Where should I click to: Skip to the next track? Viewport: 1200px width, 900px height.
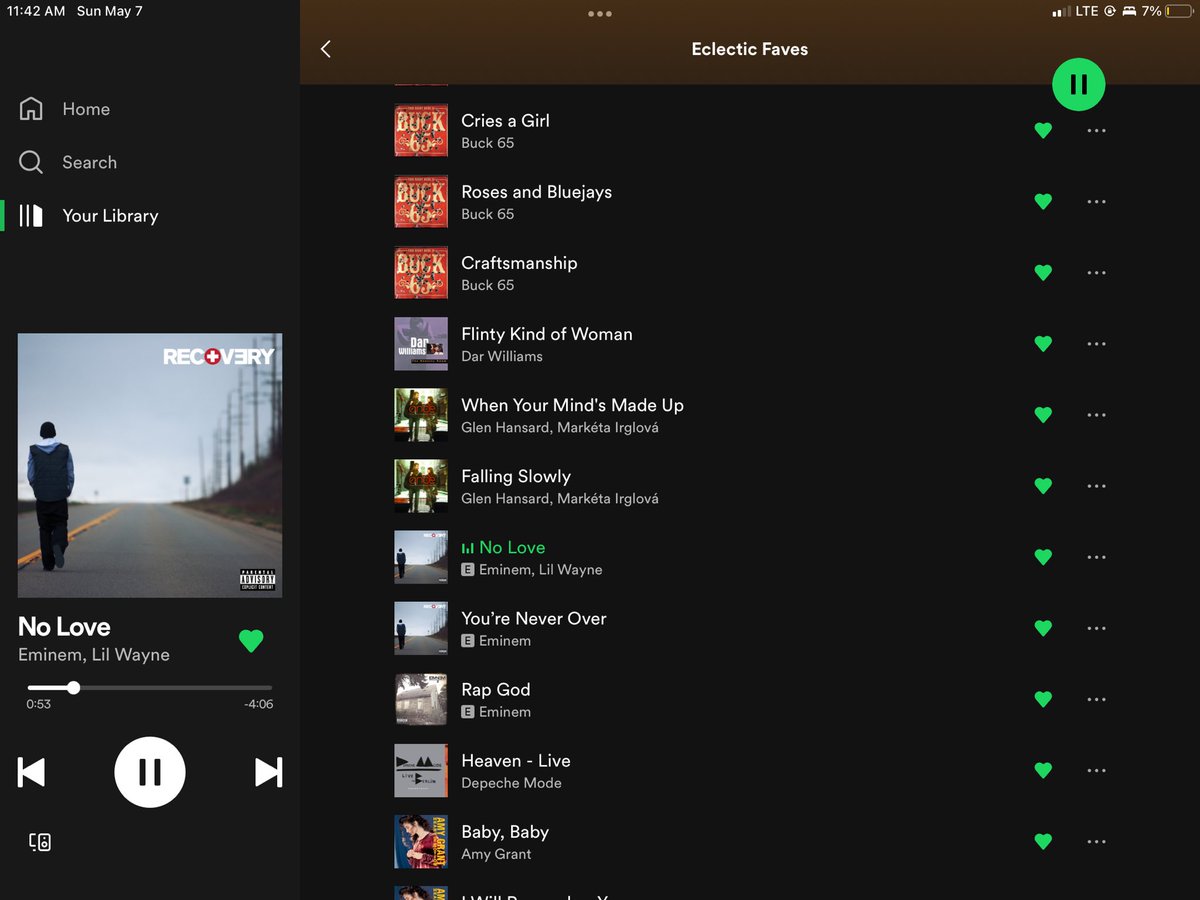pyautogui.click(x=268, y=772)
